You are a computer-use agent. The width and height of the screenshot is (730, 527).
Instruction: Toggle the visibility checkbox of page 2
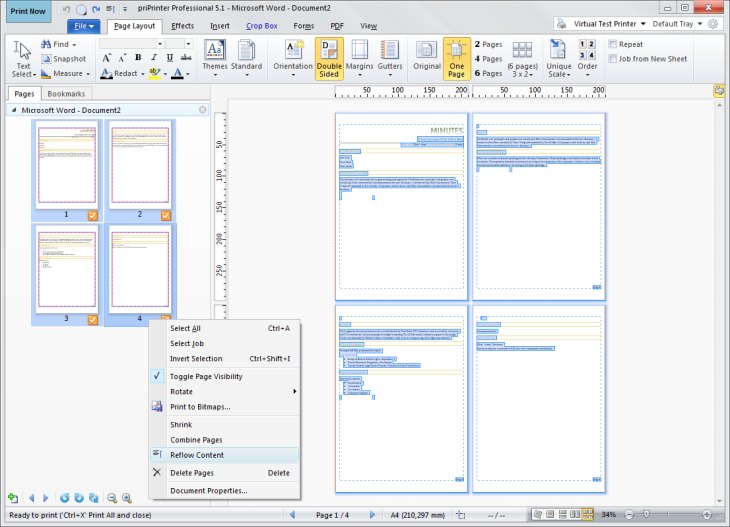(x=166, y=215)
